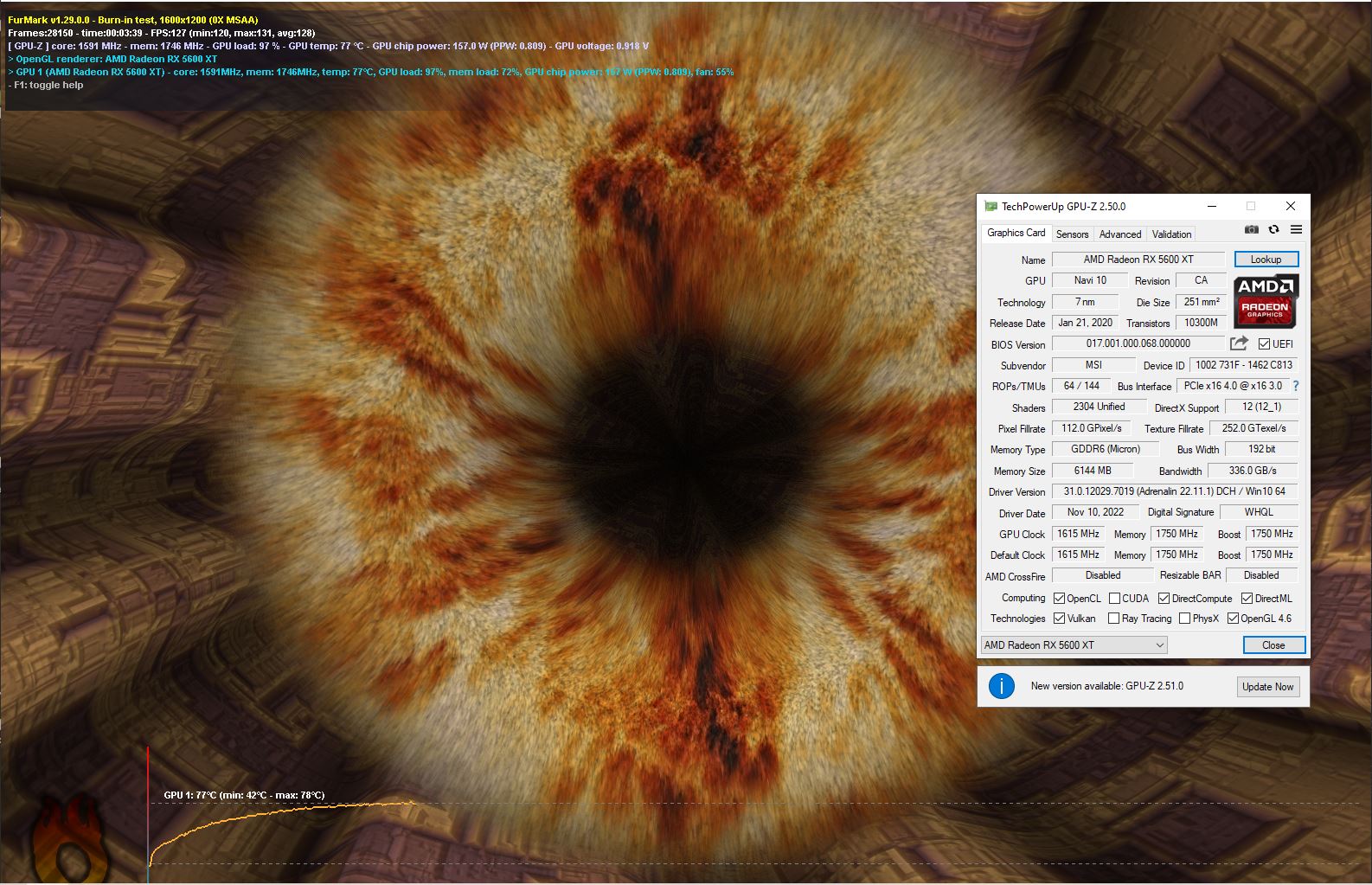Click the refresh icon in GPU-Z
The width and height of the screenshot is (1372, 885).
coord(1273,229)
